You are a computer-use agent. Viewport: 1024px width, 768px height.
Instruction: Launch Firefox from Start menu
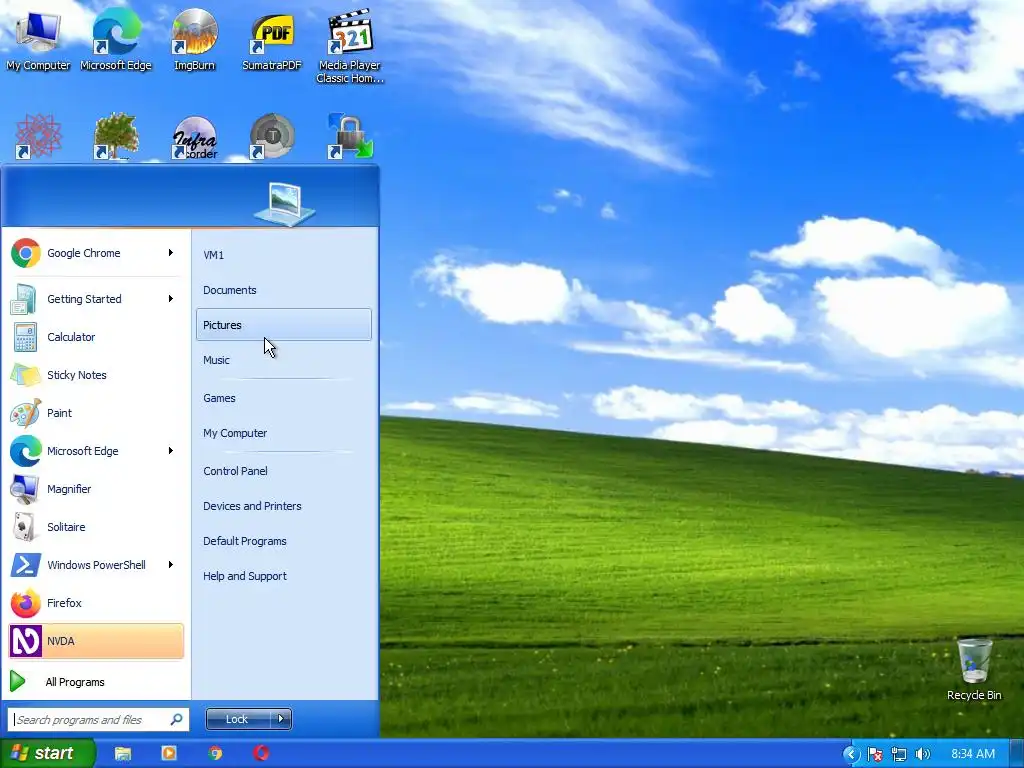click(x=96, y=603)
